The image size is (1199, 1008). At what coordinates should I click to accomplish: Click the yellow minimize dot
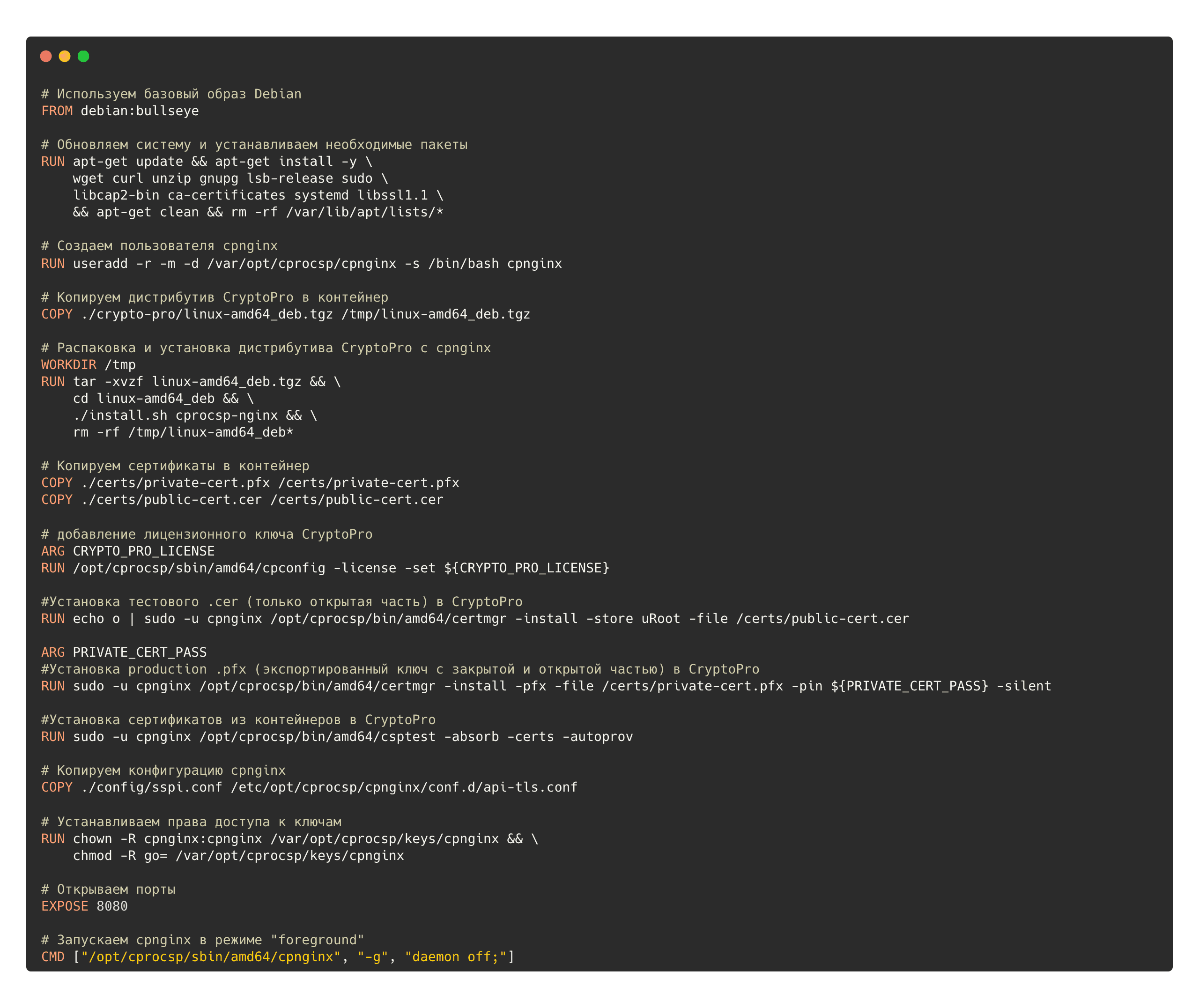tap(65, 56)
